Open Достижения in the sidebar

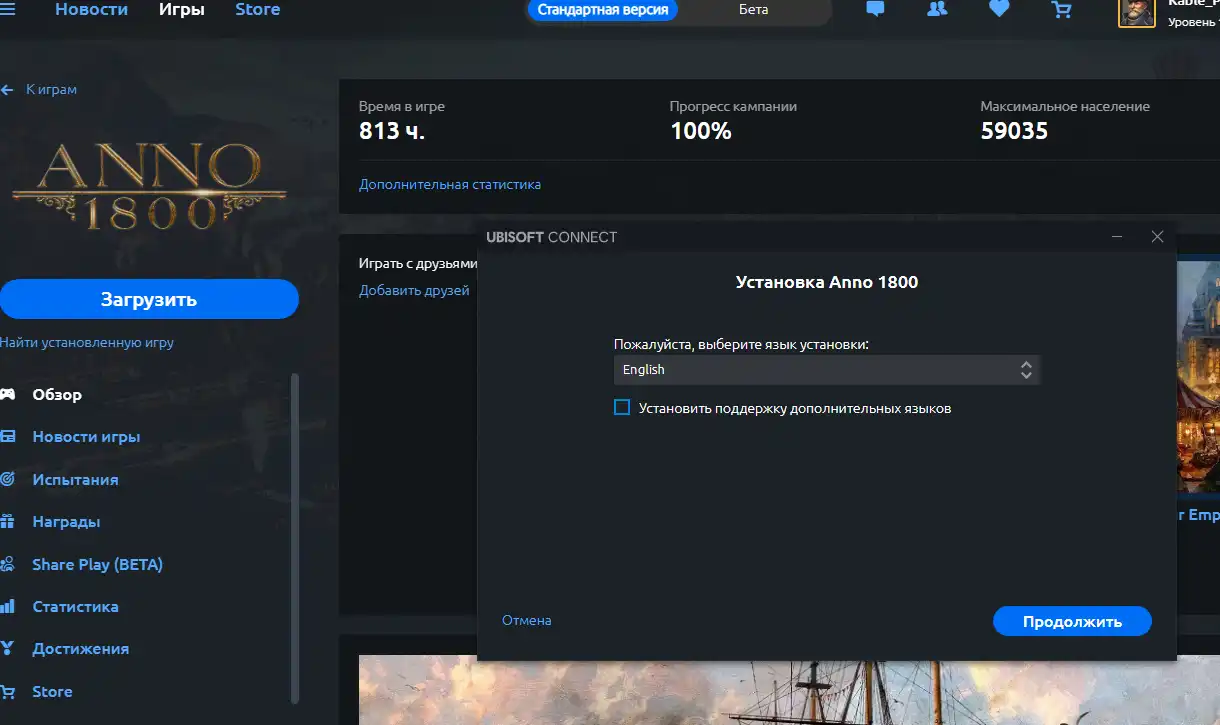(80, 649)
